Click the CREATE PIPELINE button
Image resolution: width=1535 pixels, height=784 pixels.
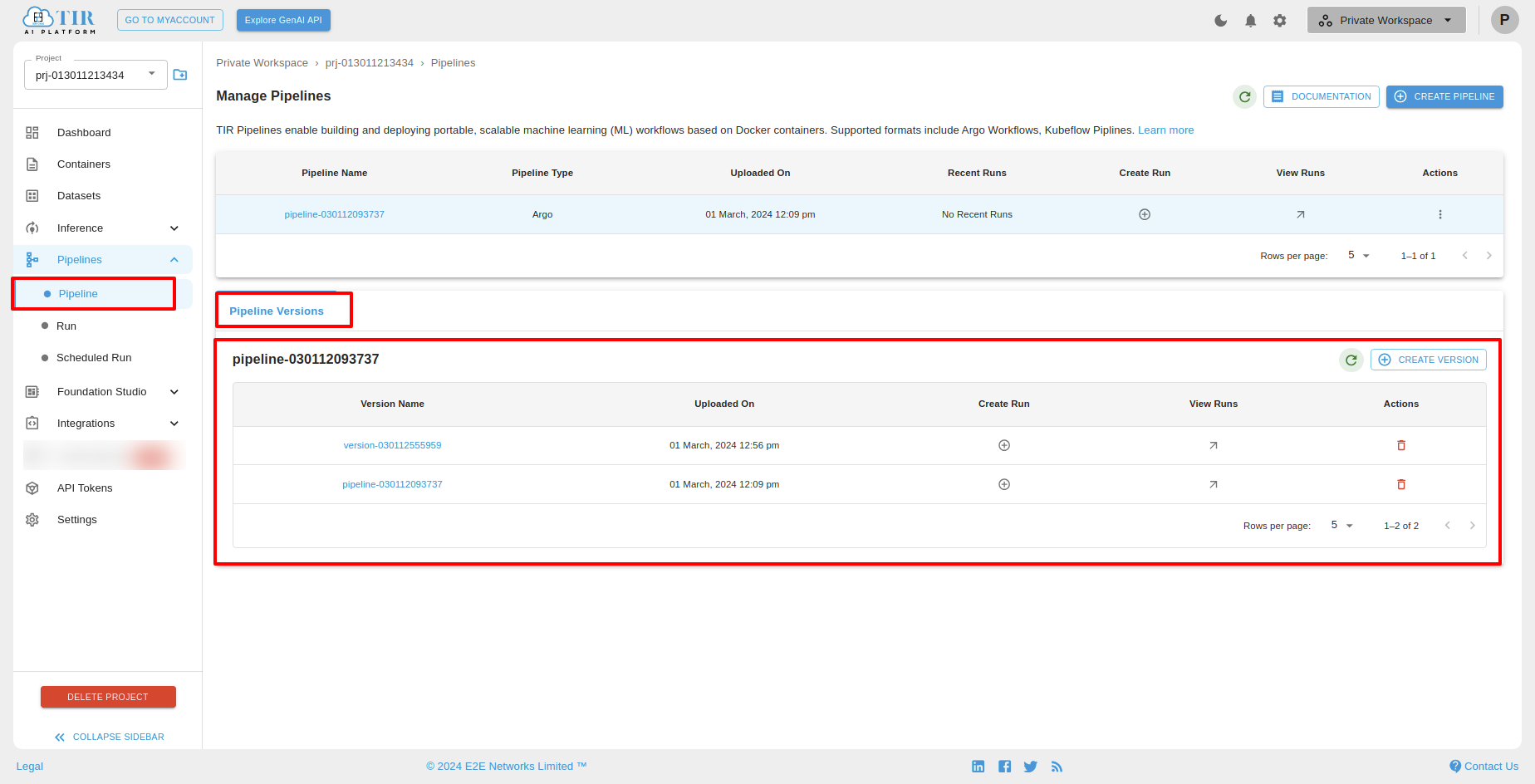[x=1444, y=97]
